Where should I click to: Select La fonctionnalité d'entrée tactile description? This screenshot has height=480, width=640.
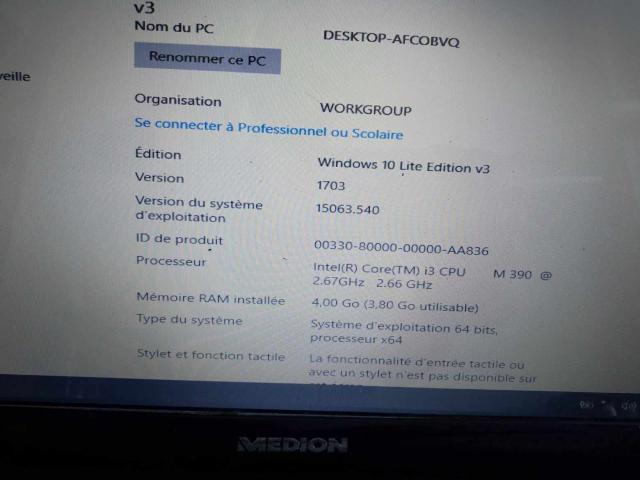[422, 370]
